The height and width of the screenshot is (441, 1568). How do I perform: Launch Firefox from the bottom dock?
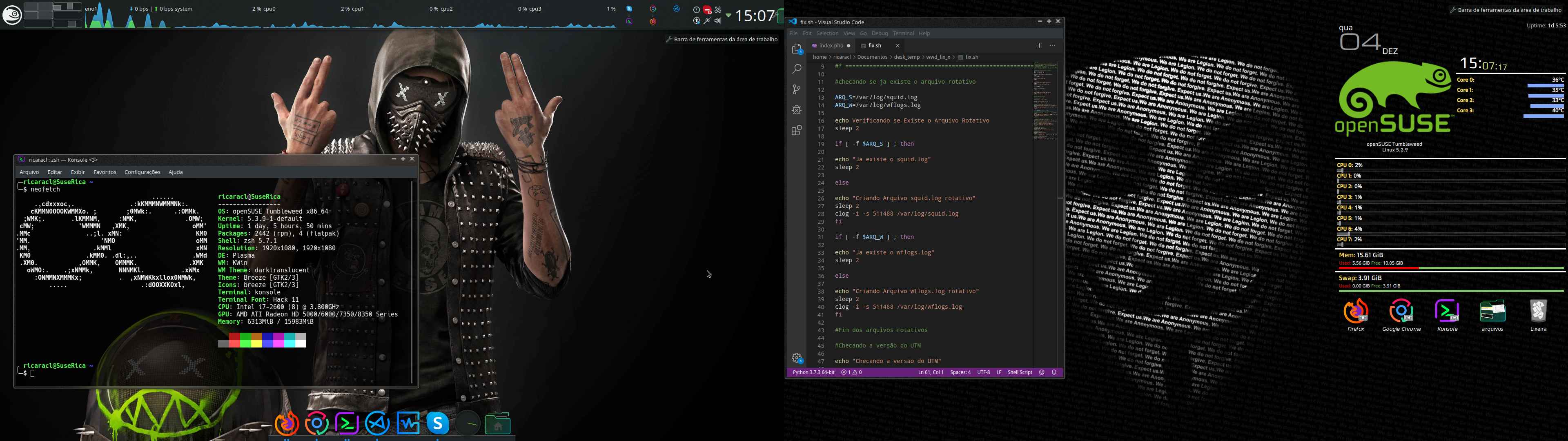pos(287,423)
